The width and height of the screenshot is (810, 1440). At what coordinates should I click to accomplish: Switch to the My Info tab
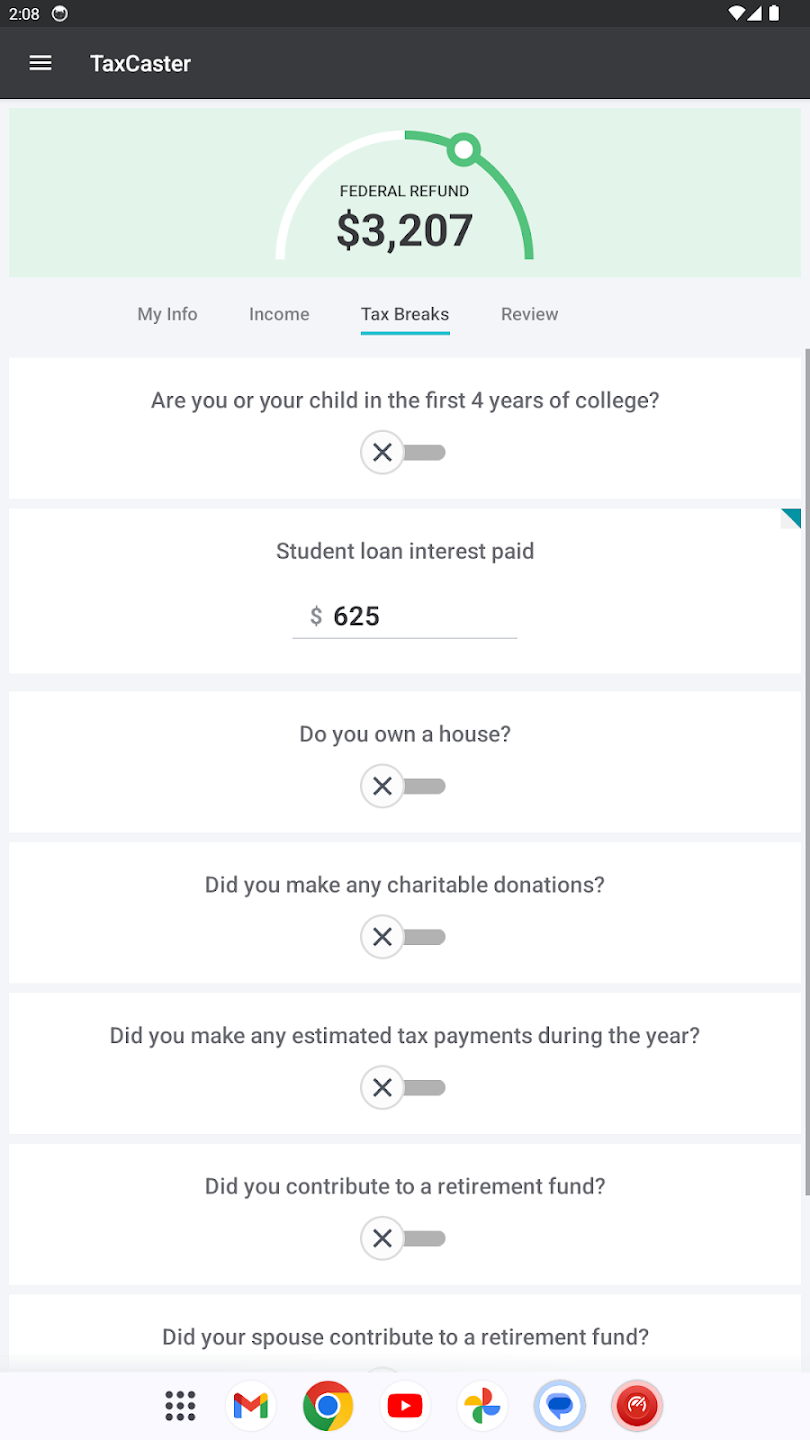(x=167, y=314)
